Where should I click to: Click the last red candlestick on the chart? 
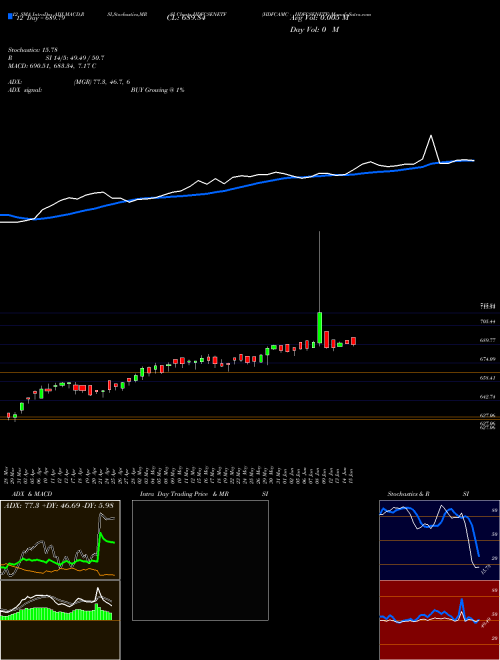354,341
